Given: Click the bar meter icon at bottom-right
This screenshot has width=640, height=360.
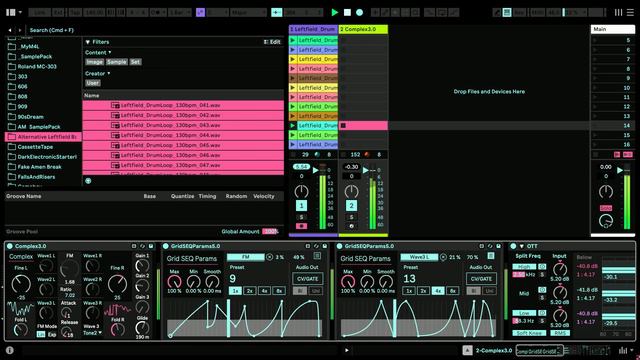Looking at the screenshot, I should 623,350.
